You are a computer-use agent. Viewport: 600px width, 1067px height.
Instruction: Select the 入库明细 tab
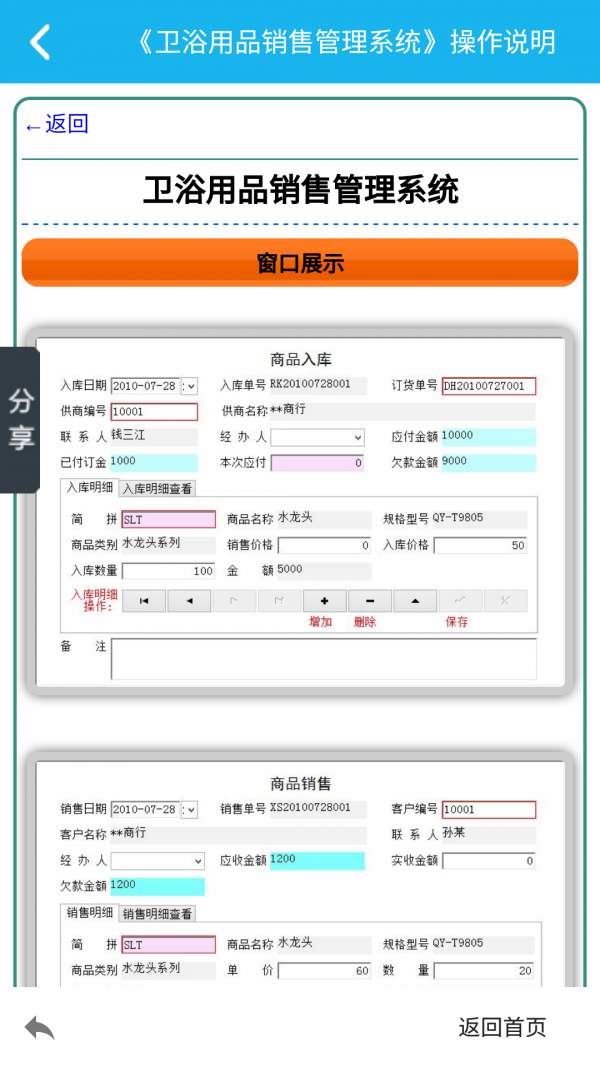point(90,488)
